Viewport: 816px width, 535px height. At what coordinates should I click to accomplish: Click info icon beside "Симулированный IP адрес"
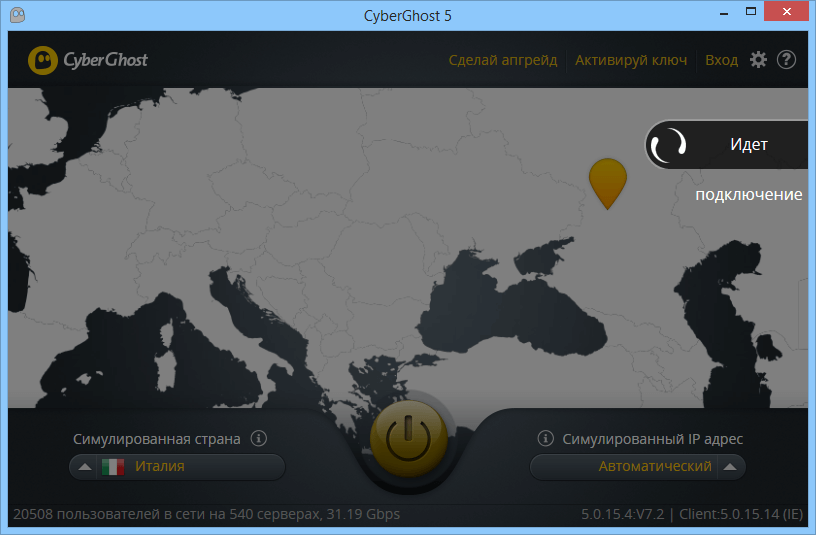(545, 438)
